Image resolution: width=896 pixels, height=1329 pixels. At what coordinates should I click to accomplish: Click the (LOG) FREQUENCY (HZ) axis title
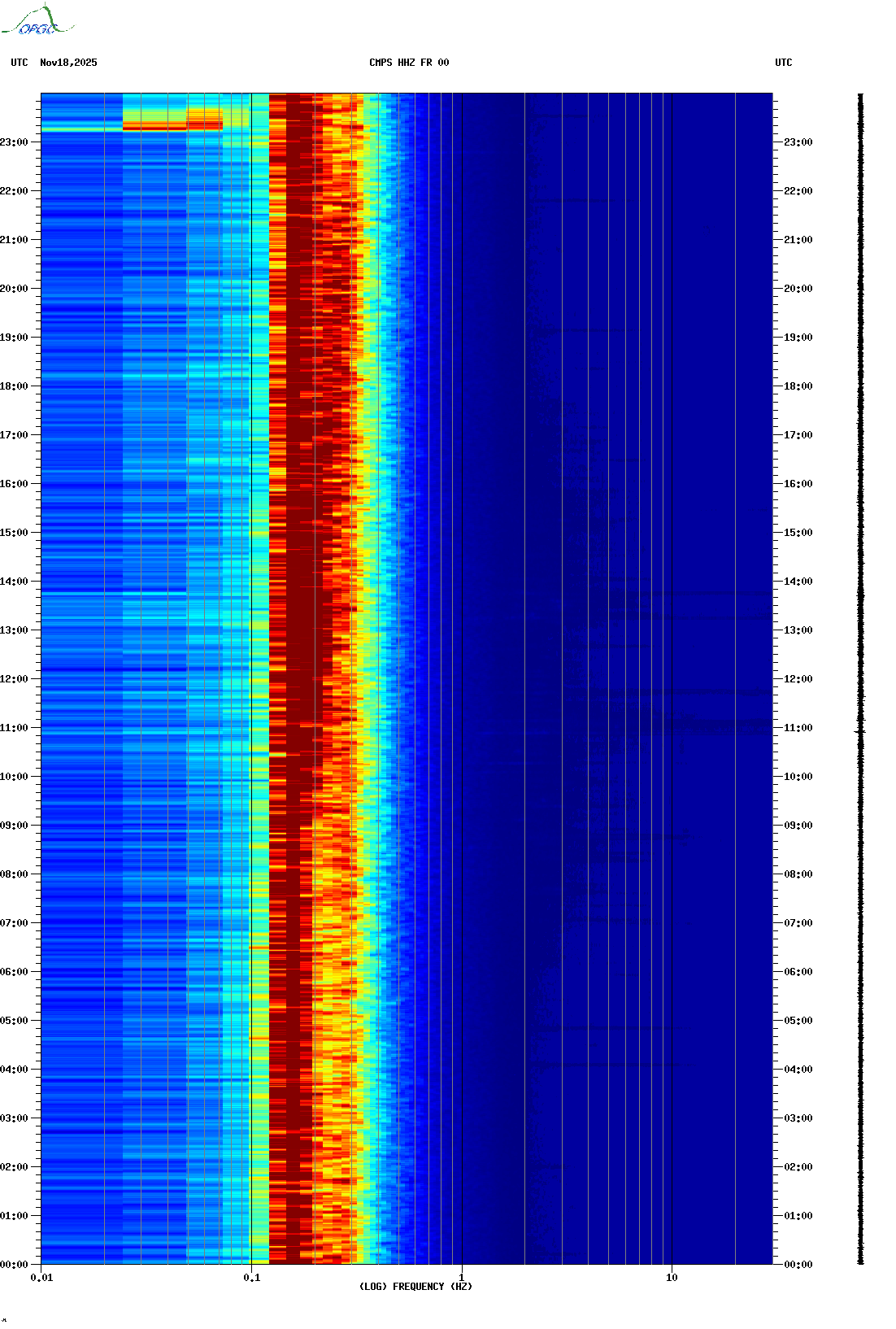coord(415,1287)
